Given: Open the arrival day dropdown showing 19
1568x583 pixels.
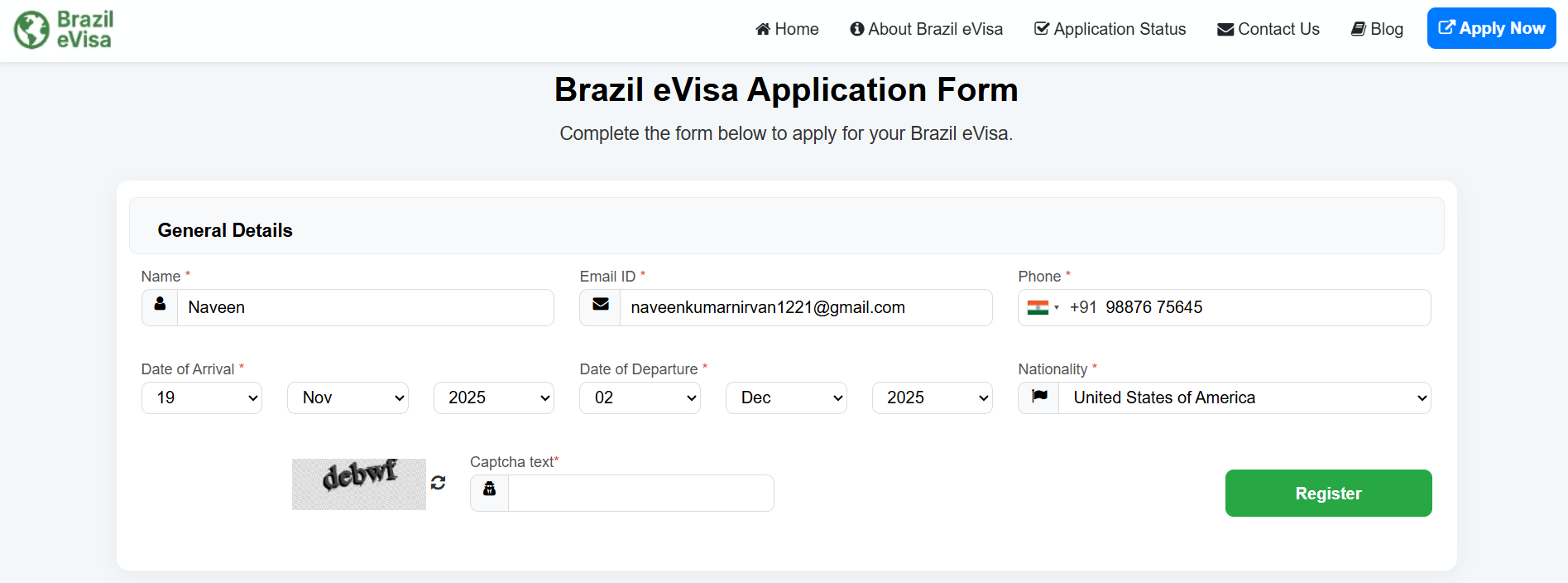Looking at the screenshot, I should pyautogui.click(x=202, y=397).
